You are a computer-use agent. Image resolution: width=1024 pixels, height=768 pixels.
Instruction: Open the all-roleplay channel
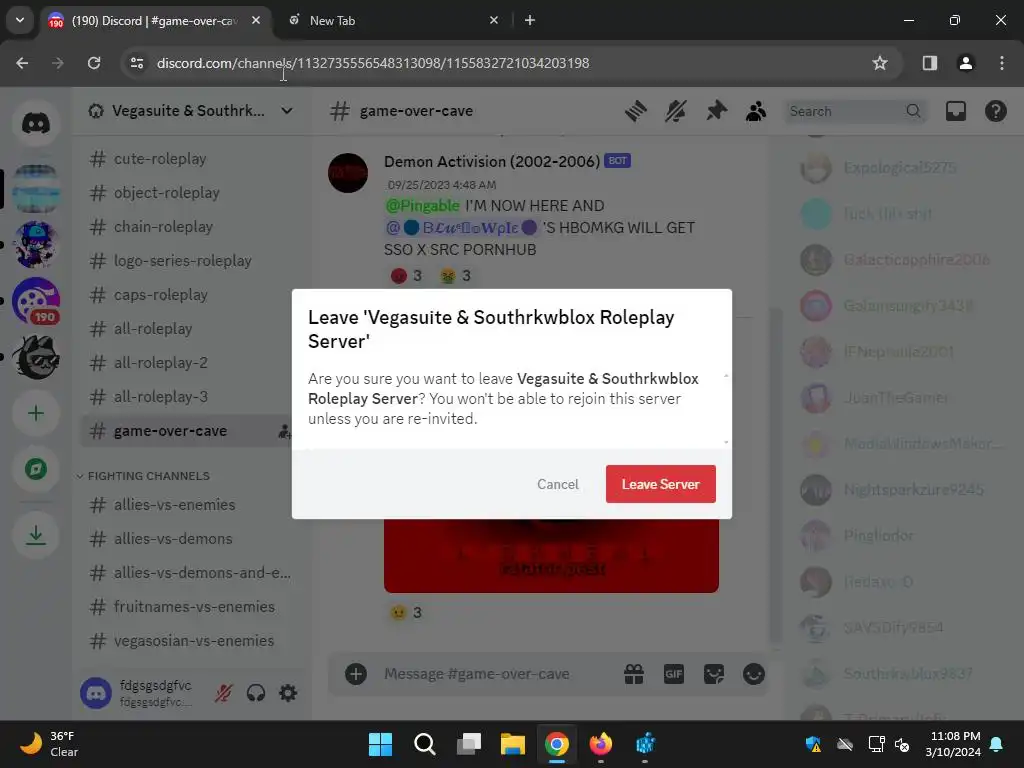(153, 328)
